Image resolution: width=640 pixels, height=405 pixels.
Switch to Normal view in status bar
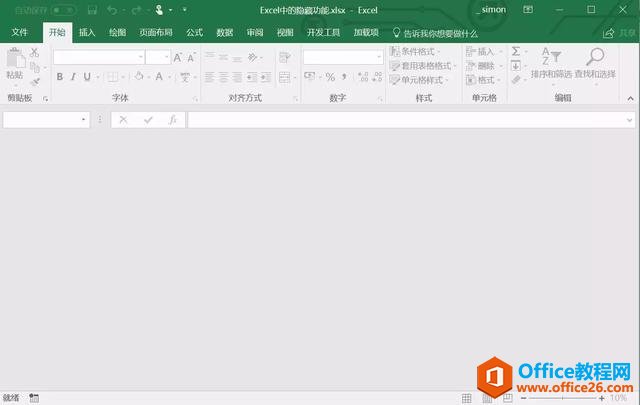pos(469,397)
